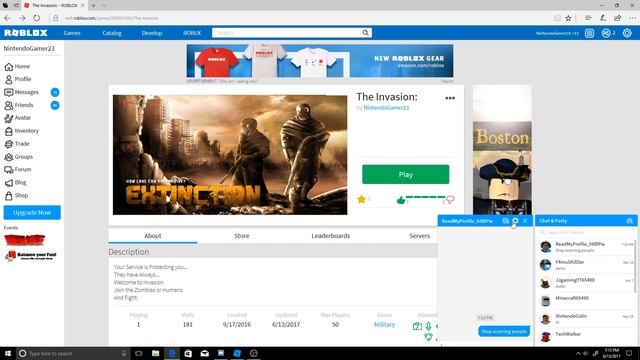Open ROBUX in top navigation
The image size is (640, 360).
pos(192,33)
